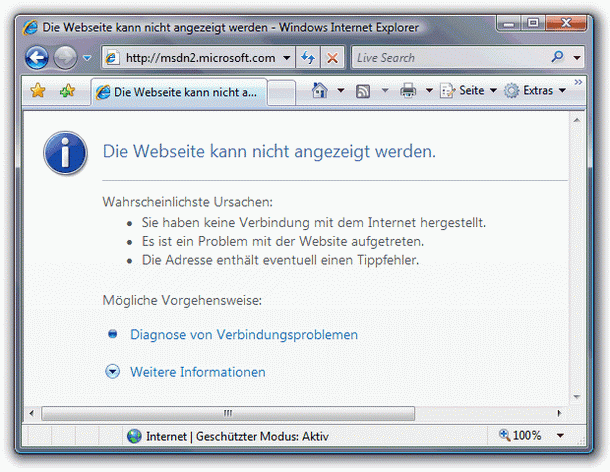This screenshot has width=610, height=472.
Task: Expand the address bar history dropdown
Action: [x=287, y=58]
